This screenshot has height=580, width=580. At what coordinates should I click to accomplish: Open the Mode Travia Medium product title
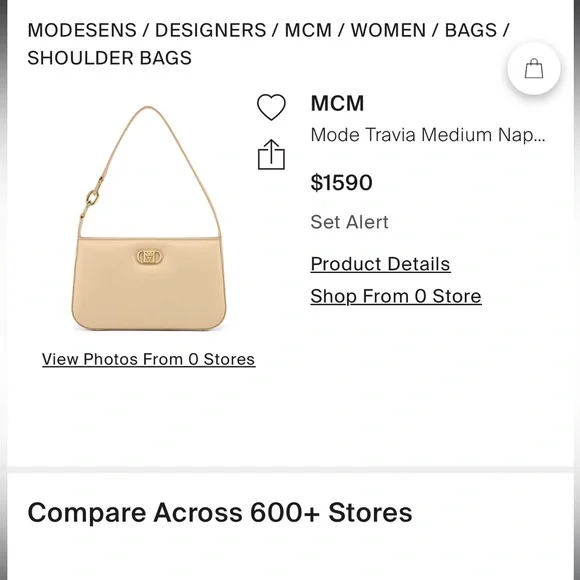(x=428, y=135)
